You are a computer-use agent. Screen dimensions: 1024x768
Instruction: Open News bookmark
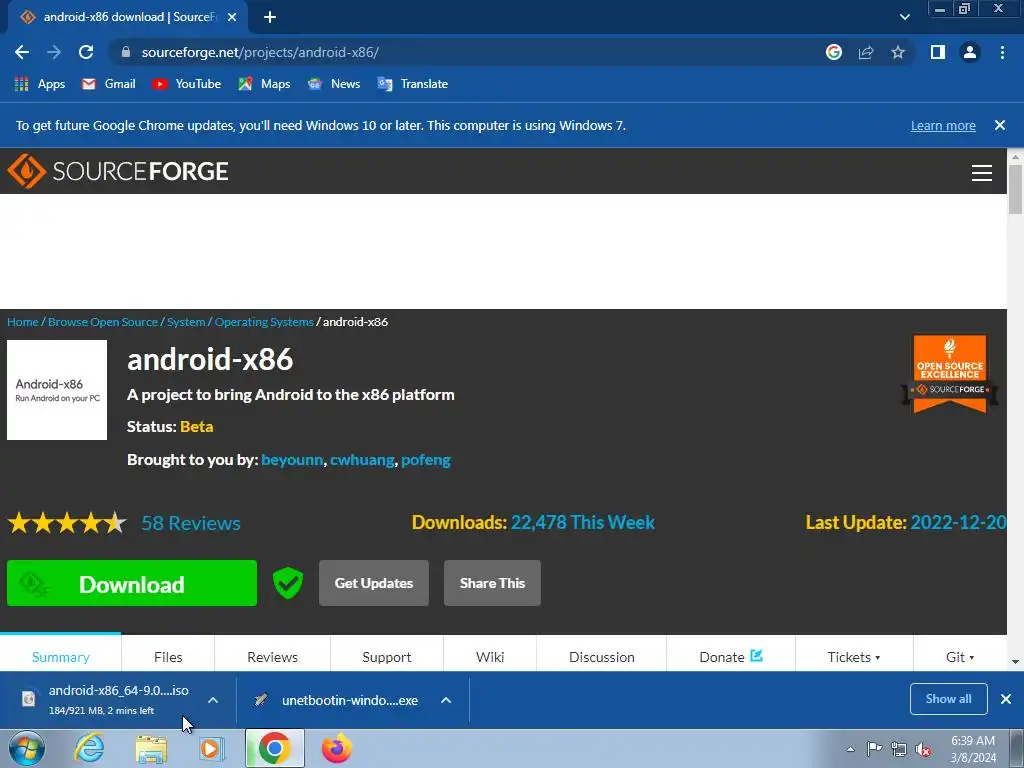(x=334, y=84)
